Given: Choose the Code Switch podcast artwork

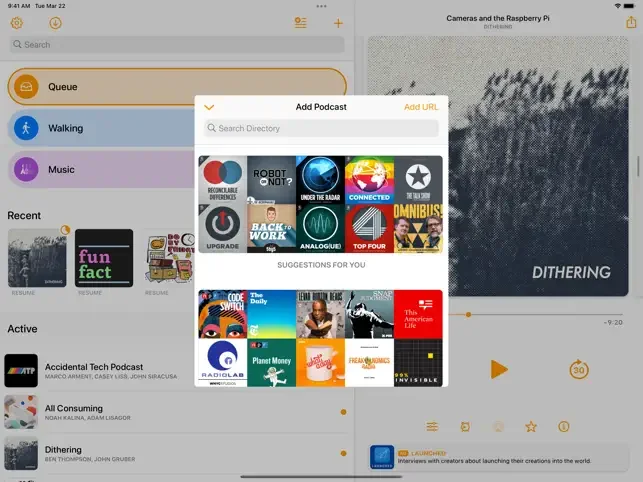Looking at the screenshot, I should [223, 314].
